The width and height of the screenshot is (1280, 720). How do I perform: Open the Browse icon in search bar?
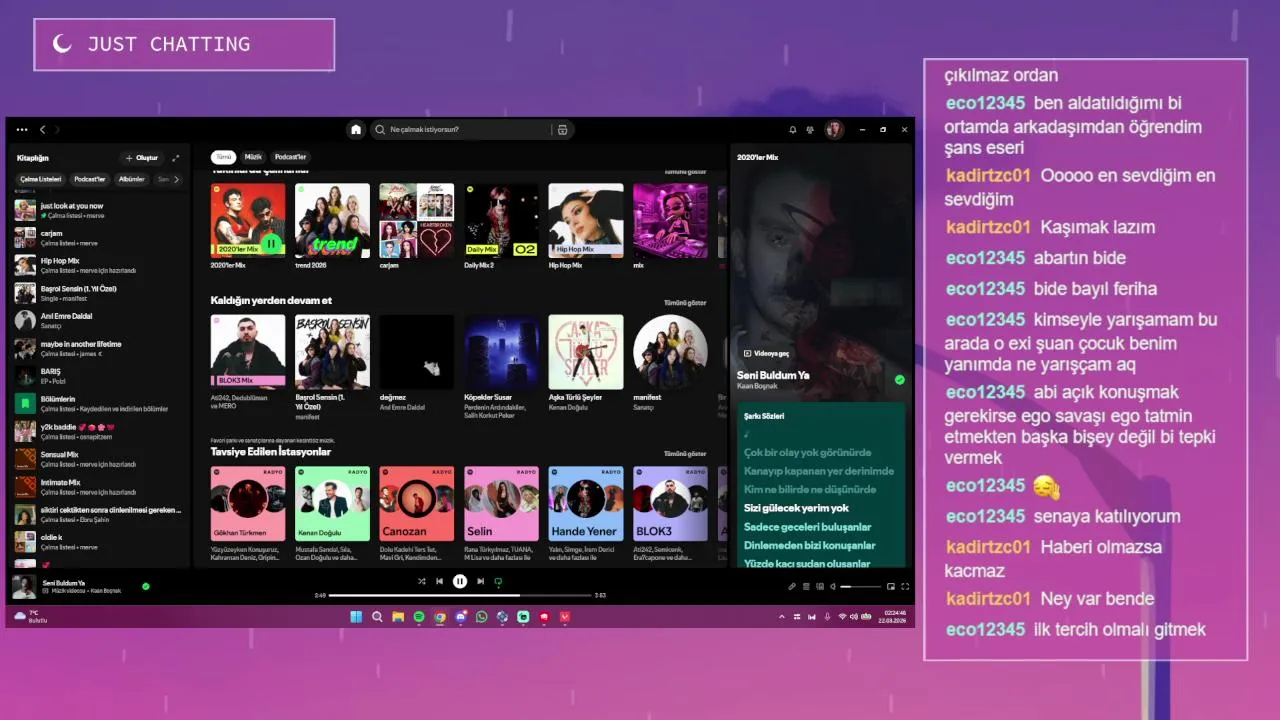[562, 130]
